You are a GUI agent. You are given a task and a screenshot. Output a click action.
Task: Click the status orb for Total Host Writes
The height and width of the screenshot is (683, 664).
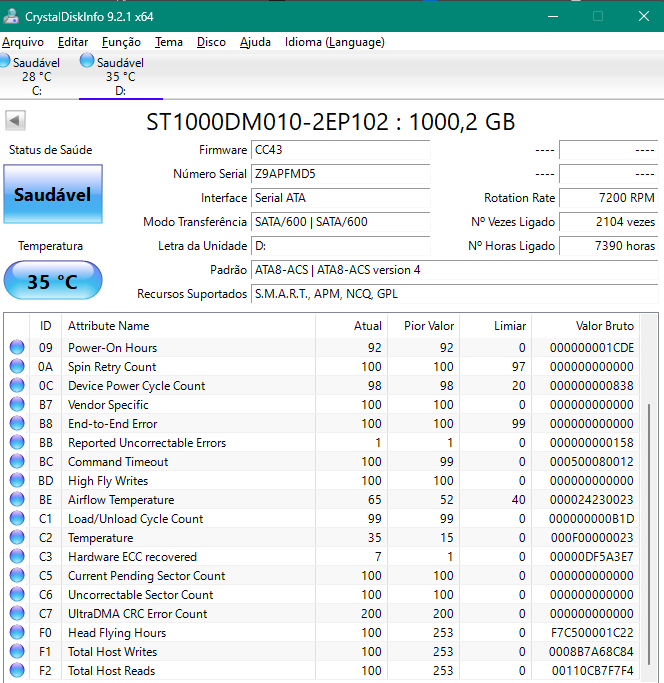17,652
